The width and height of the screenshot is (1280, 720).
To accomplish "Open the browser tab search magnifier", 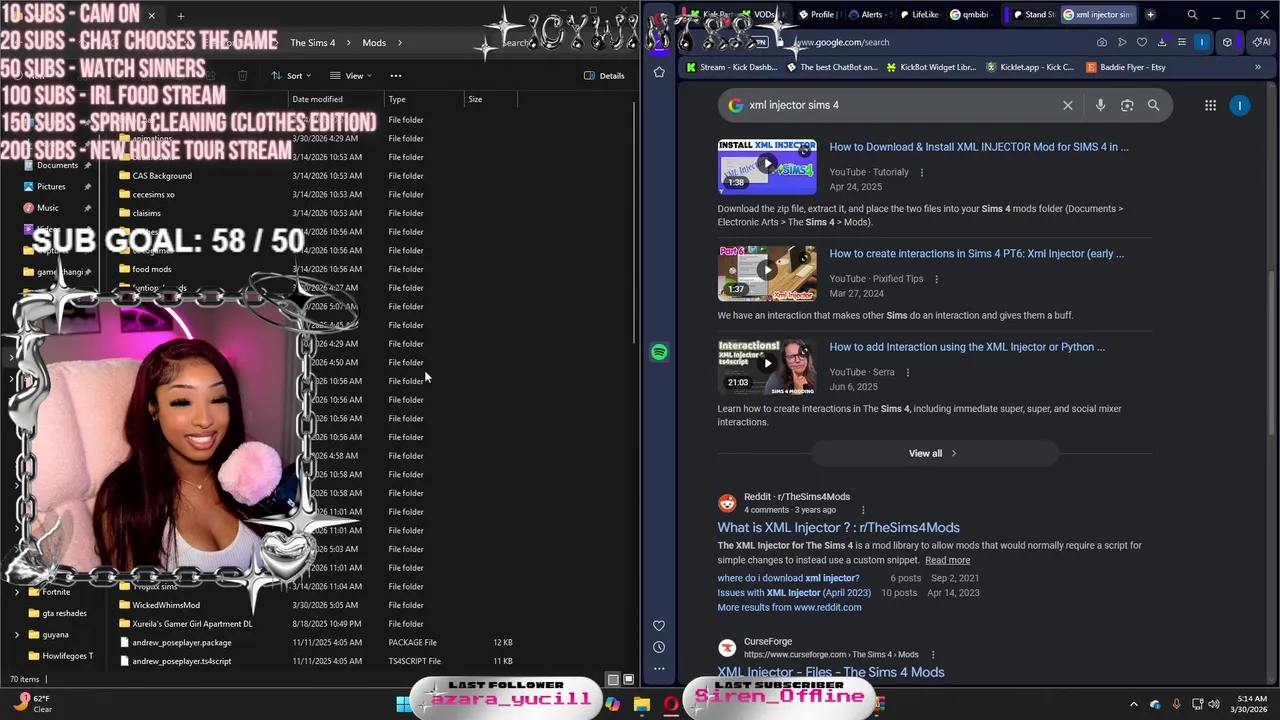I will (1192, 15).
